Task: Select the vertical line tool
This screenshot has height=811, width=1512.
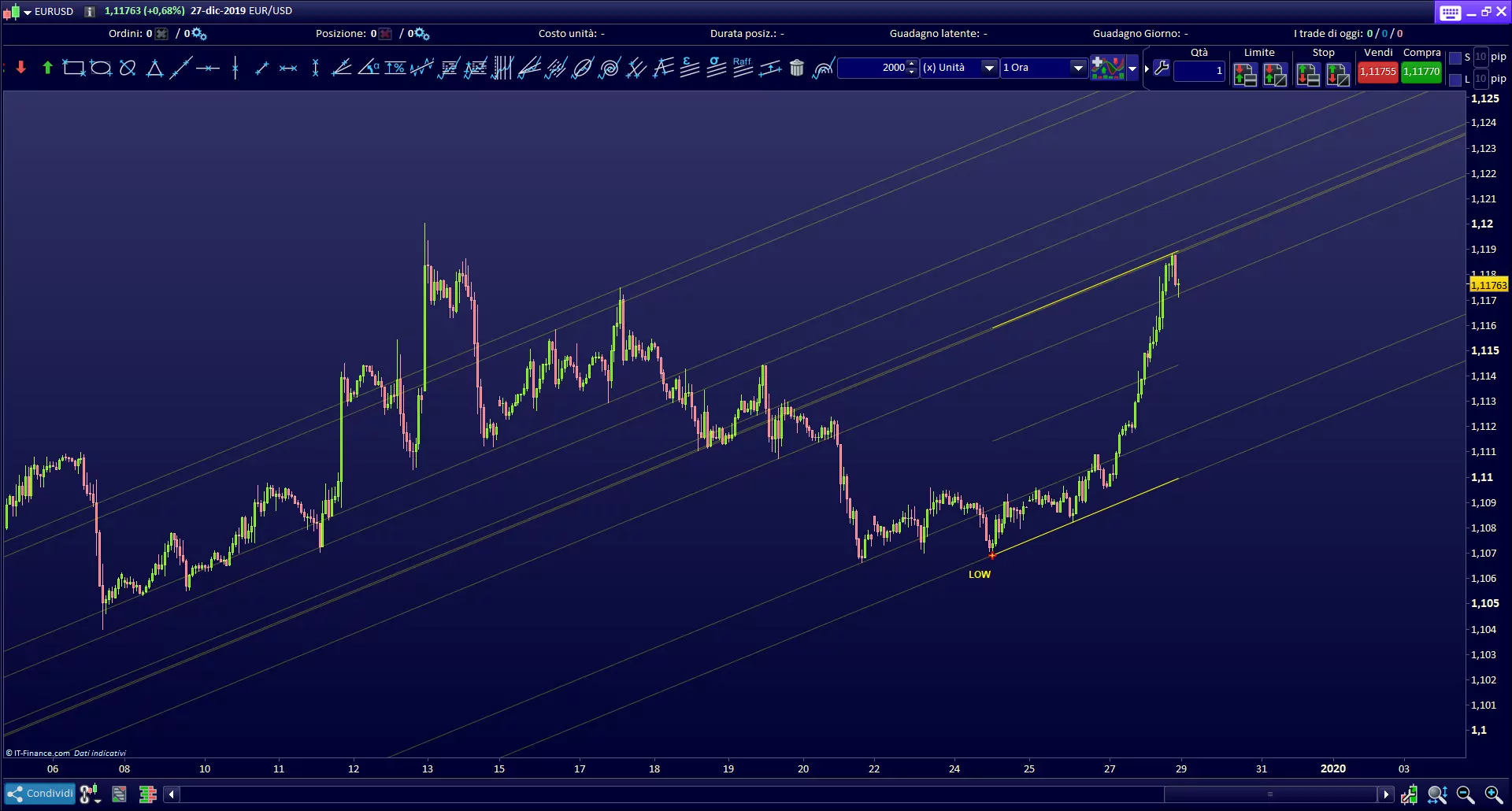Action: pos(235,68)
